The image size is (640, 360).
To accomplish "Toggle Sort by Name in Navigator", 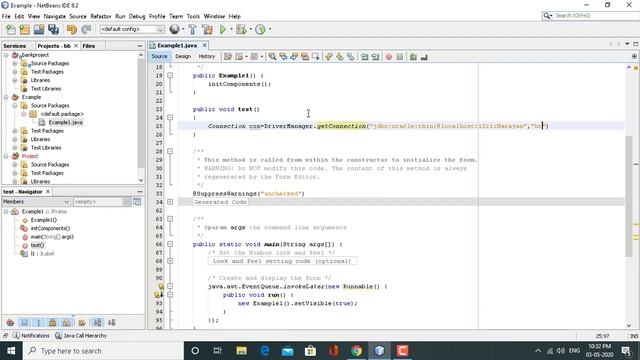I will tap(98, 322).
